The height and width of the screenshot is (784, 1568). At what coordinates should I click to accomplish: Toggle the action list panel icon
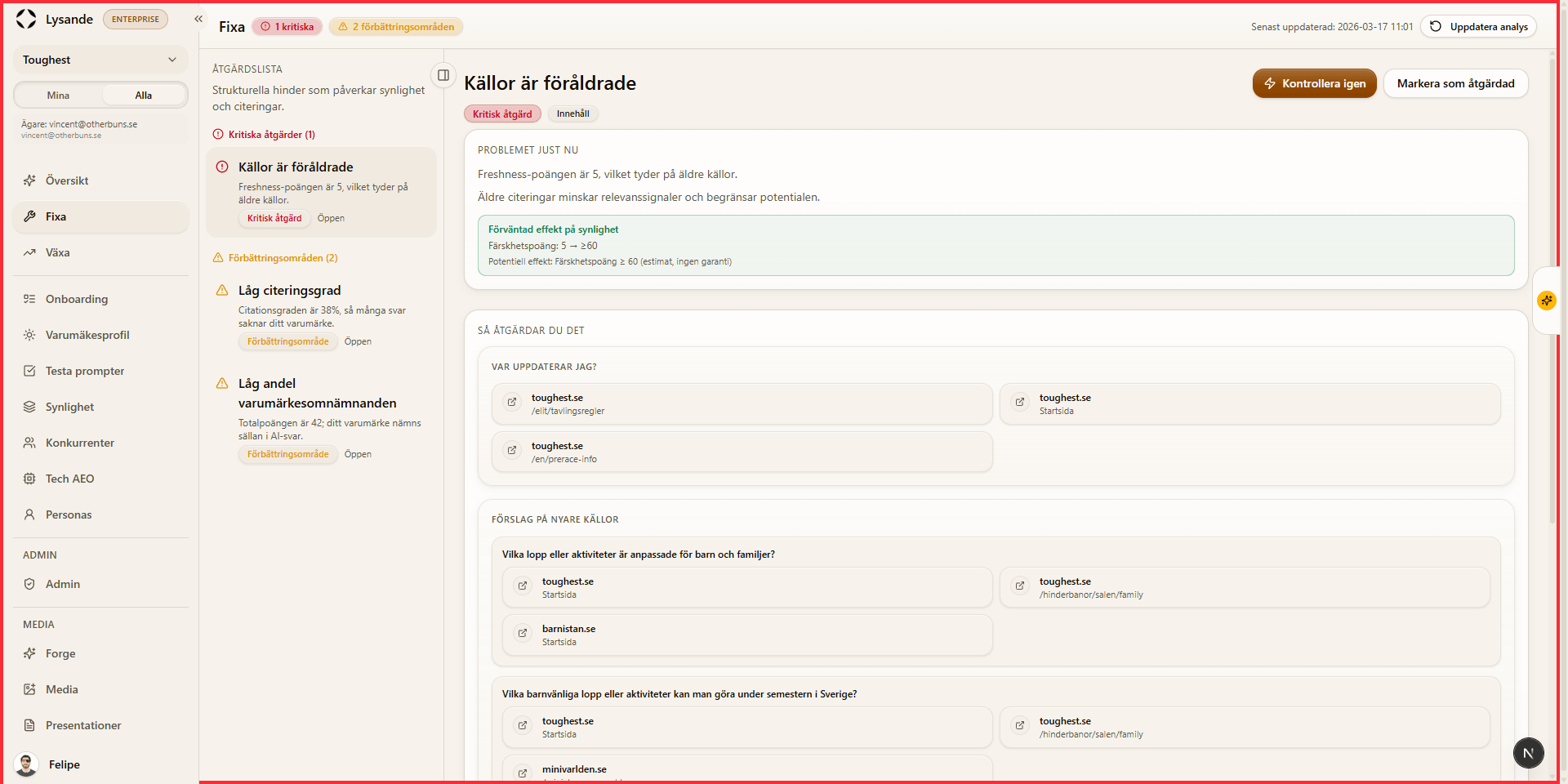[443, 75]
